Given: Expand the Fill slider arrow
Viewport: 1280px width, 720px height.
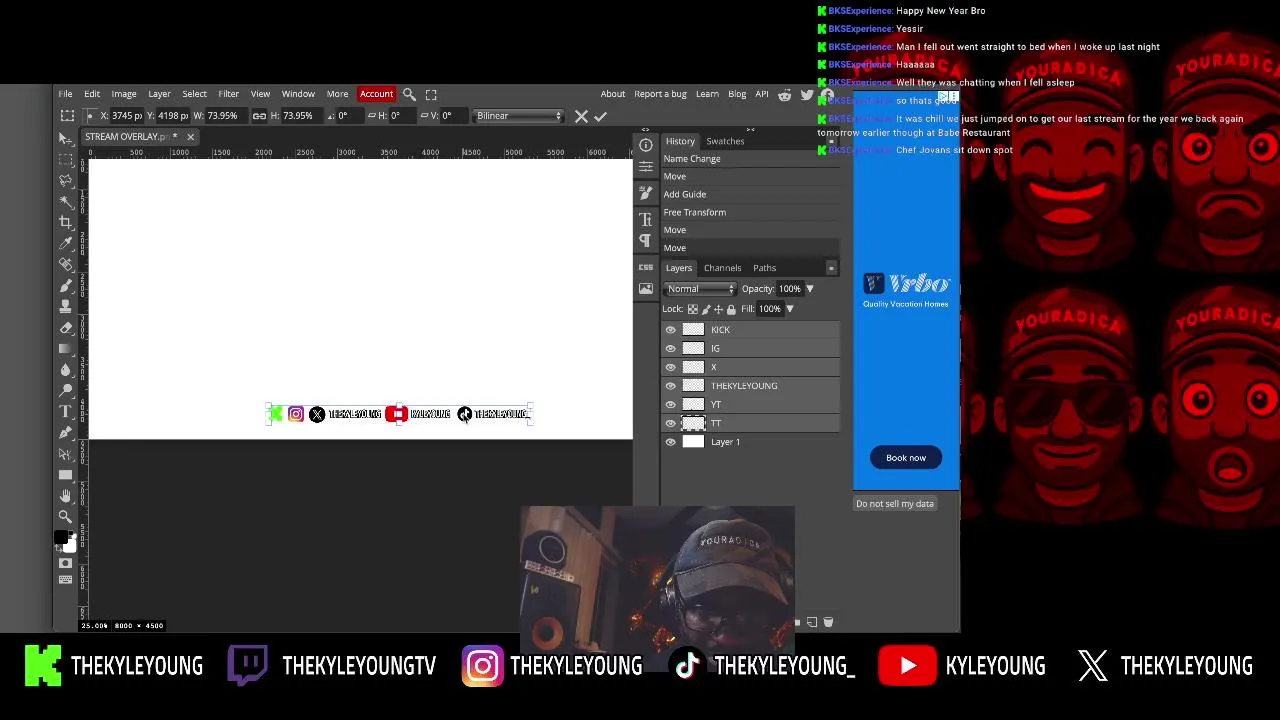Looking at the screenshot, I should coord(789,309).
